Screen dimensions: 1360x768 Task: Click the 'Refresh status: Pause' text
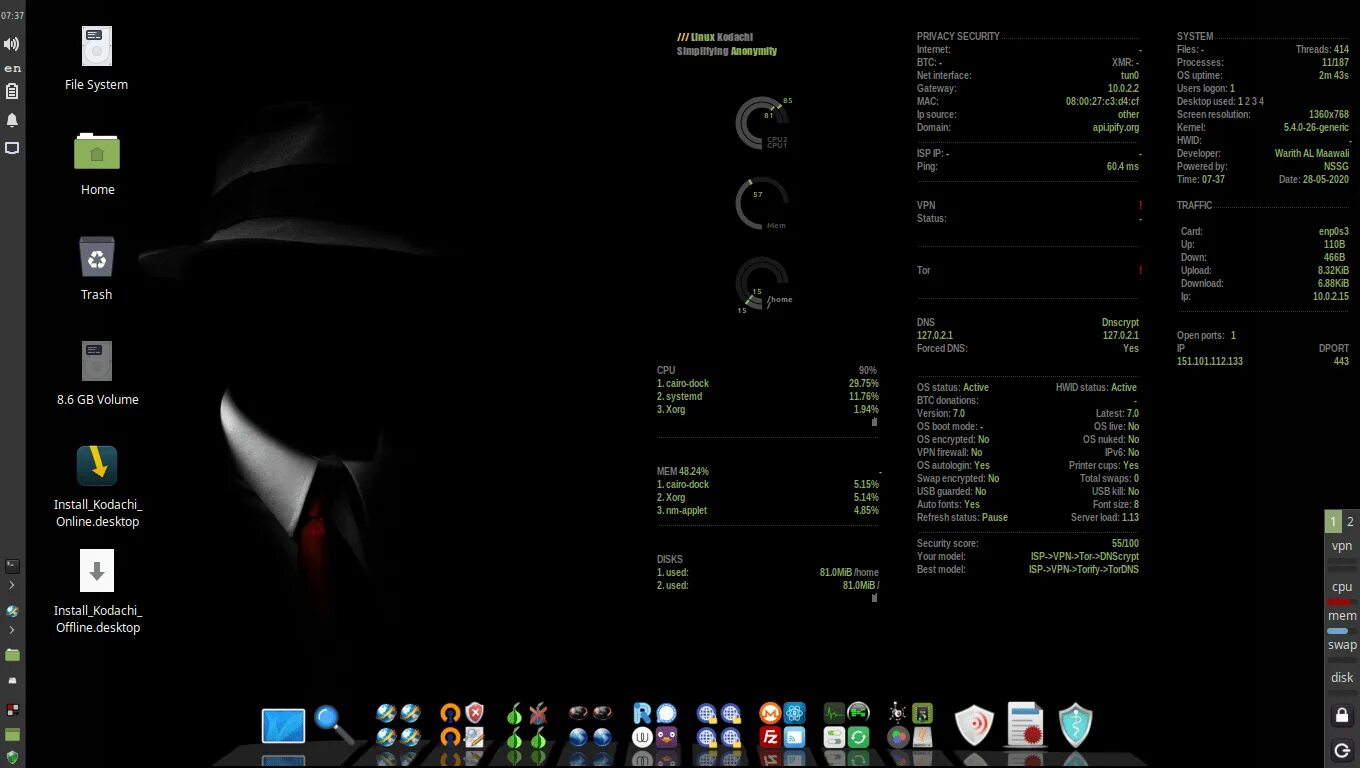[x=962, y=518]
